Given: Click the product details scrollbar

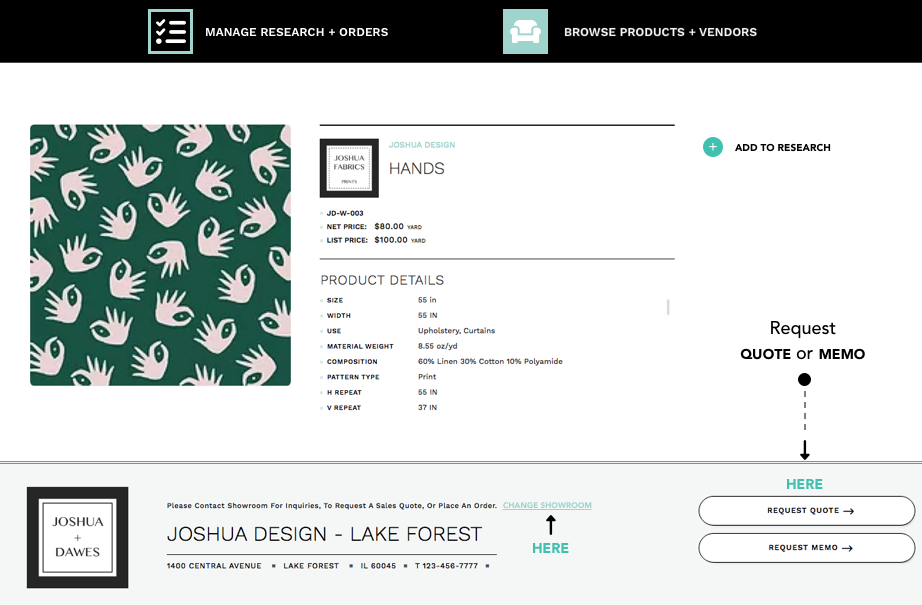Looking at the screenshot, I should [668, 307].
